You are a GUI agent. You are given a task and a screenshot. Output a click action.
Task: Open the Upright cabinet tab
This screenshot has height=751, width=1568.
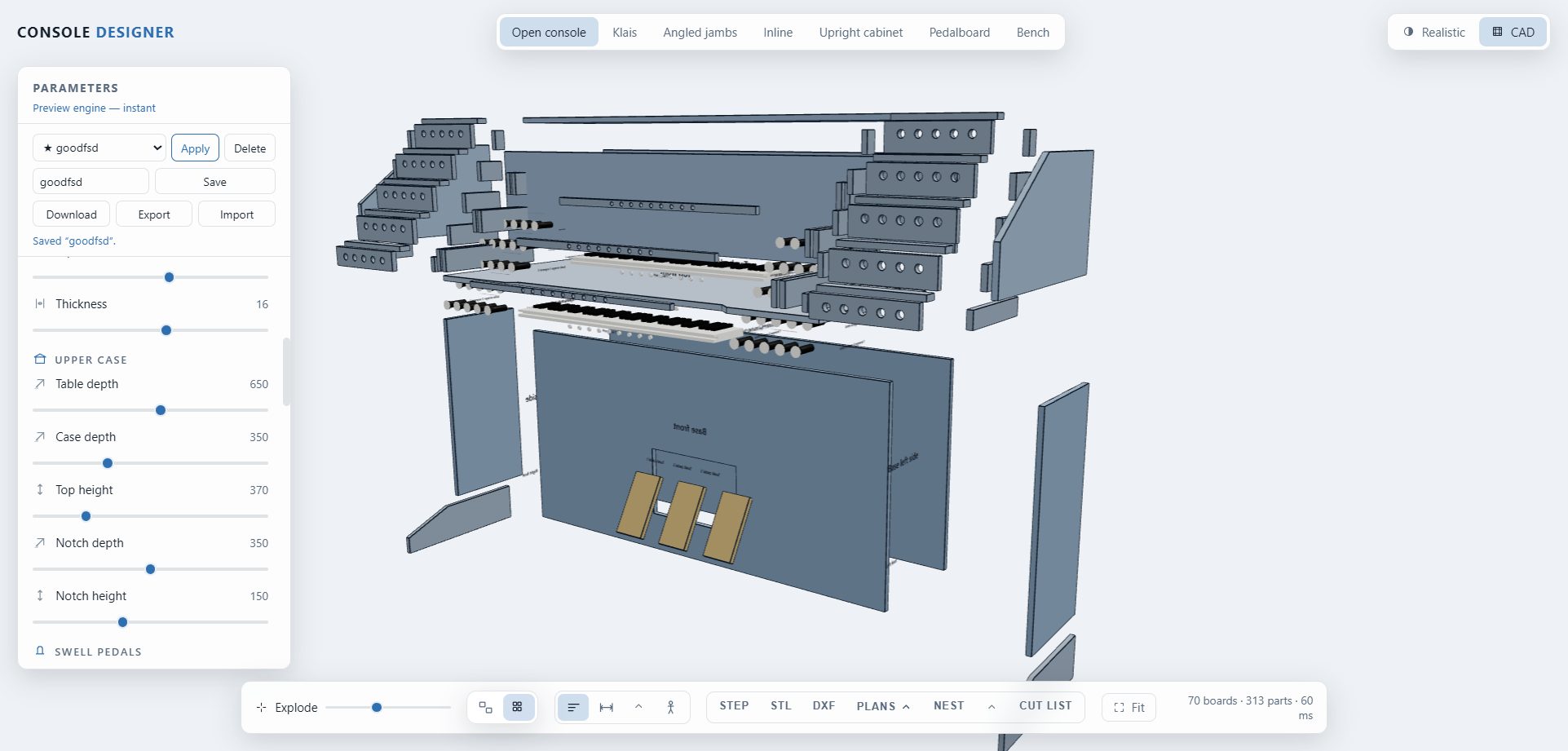click(861, 33)
